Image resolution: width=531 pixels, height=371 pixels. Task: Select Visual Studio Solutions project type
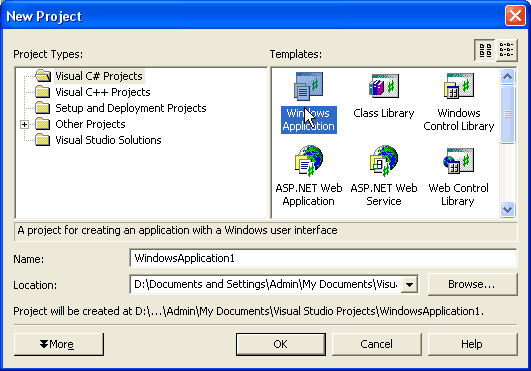coord(108,140)
